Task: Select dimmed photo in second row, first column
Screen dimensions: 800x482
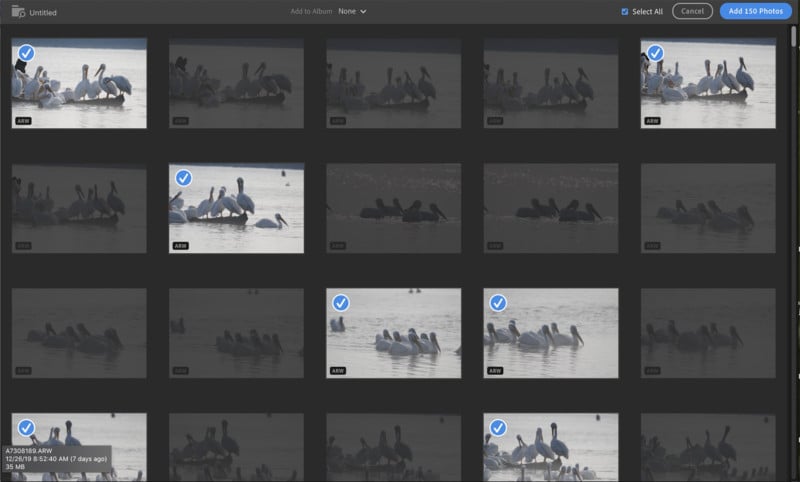Action: [x=79, y=208]
